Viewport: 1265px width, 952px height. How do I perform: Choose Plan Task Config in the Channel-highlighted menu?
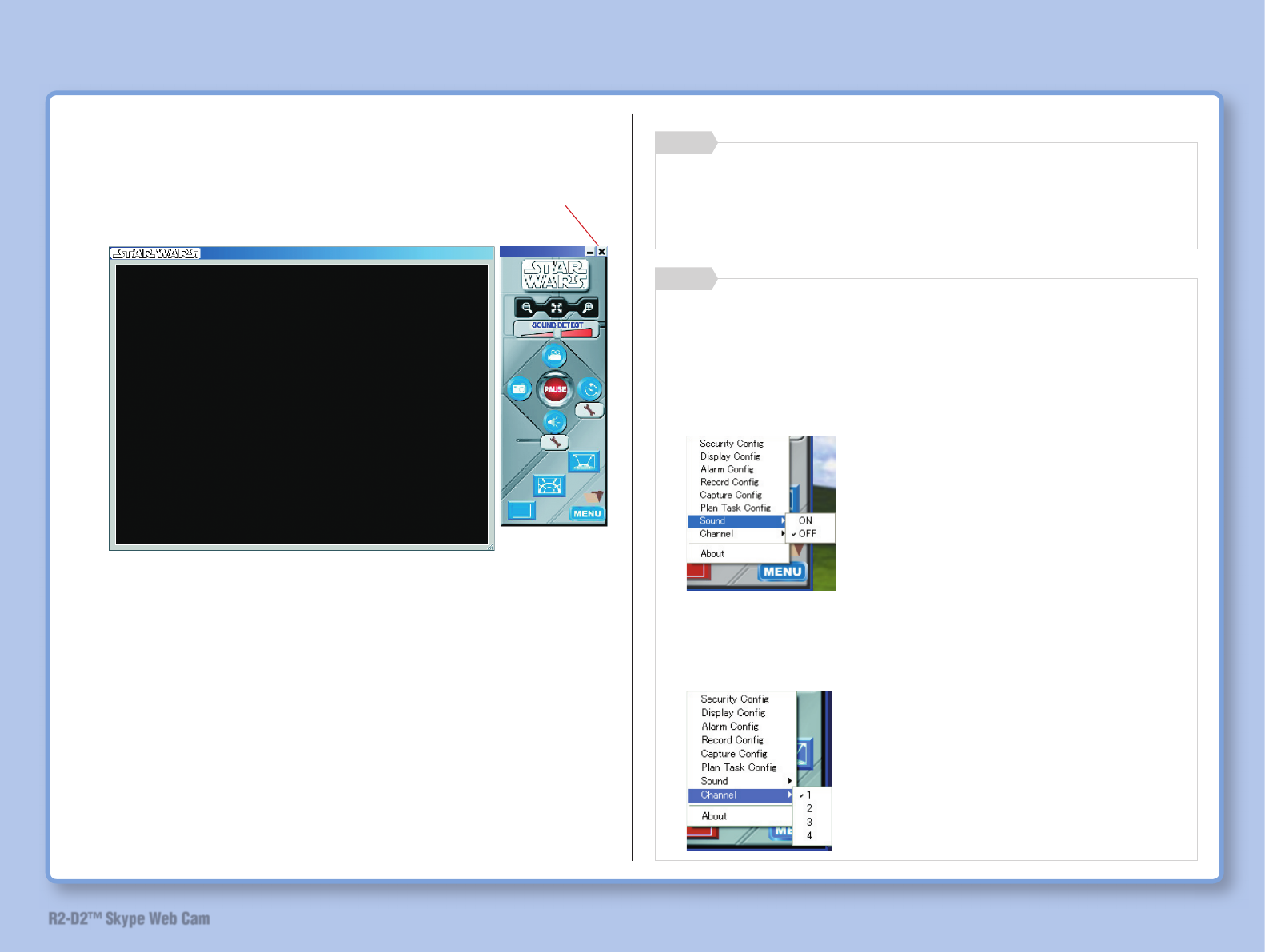tap(739, 767)
